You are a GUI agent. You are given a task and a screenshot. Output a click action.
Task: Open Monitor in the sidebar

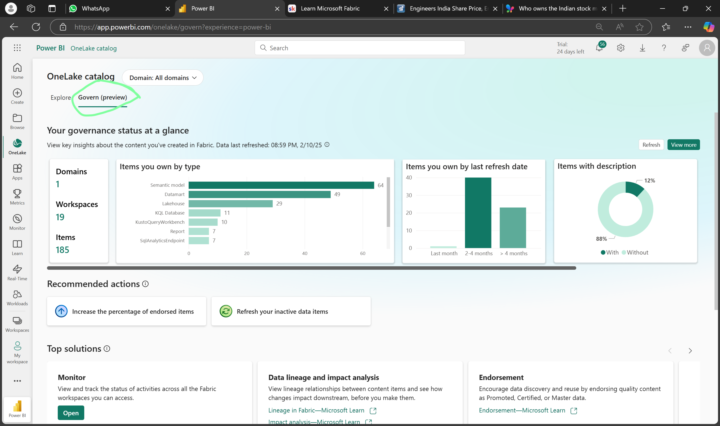pyautogui.click(x=17, y=222)
